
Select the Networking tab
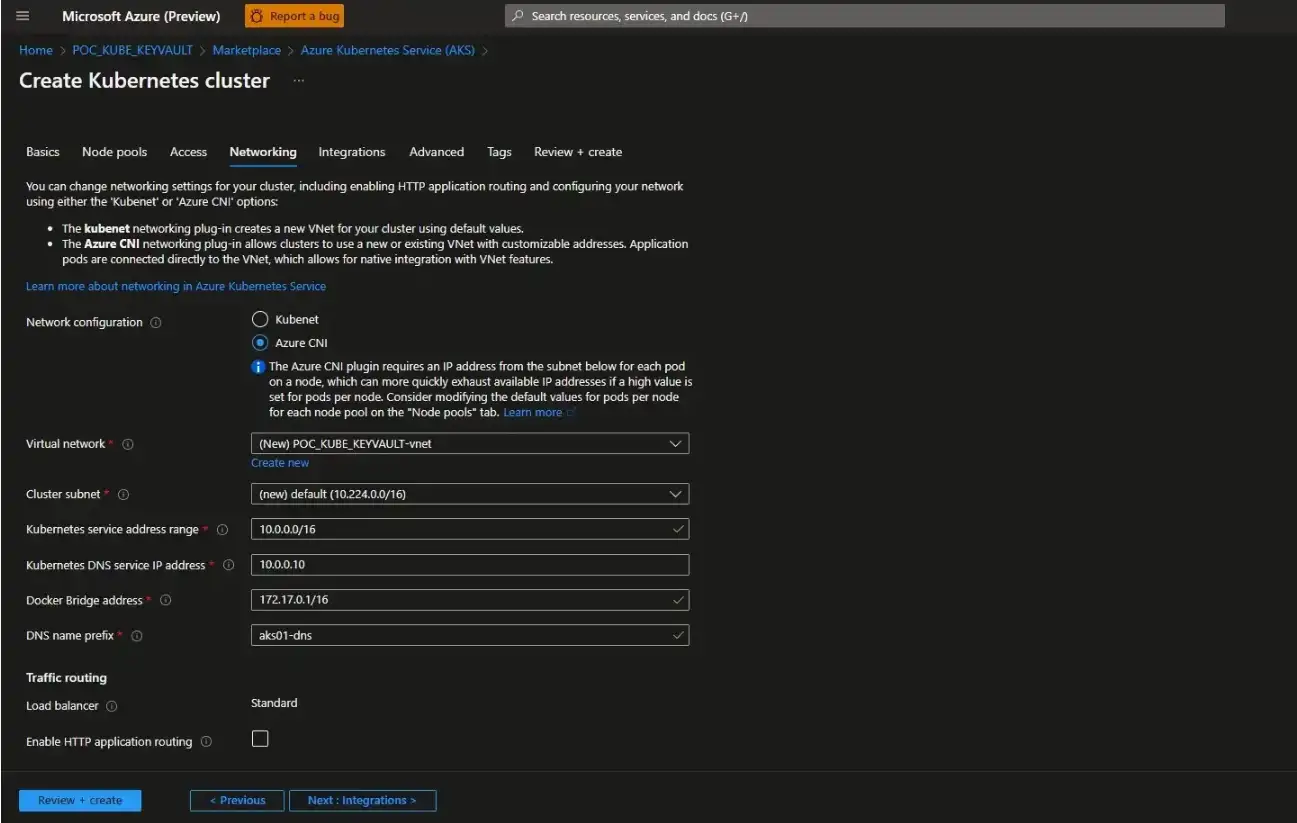(263, 152)
